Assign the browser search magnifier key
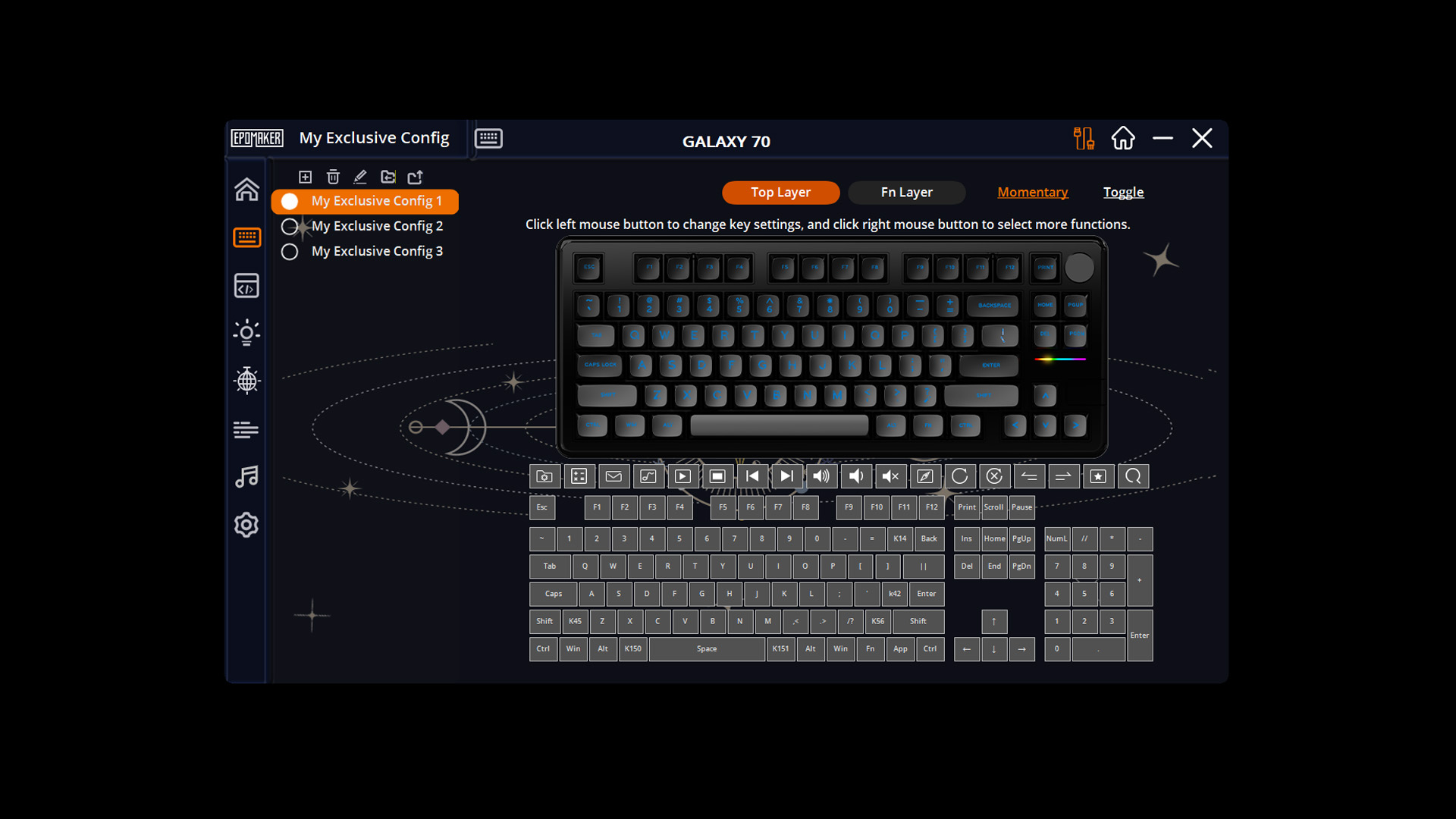This screenshot has height=819, width=1456. point(1133,476)
